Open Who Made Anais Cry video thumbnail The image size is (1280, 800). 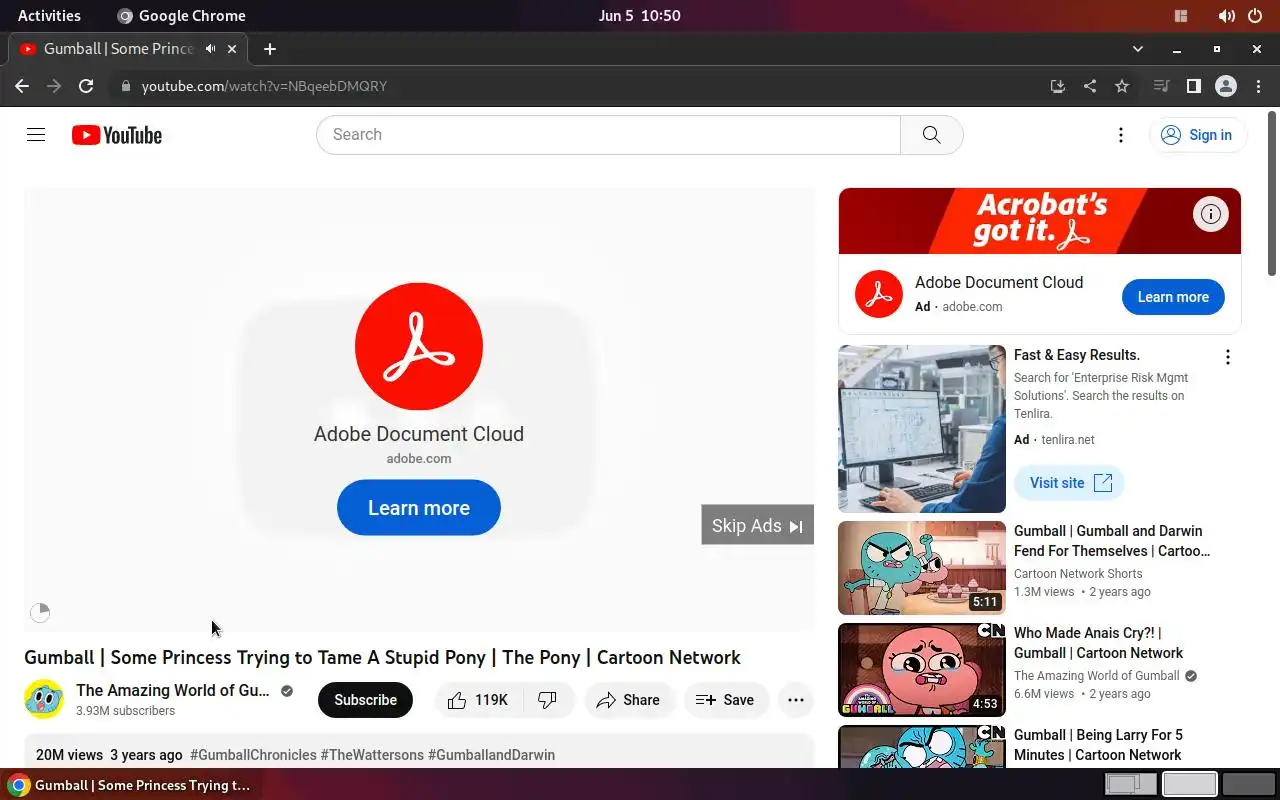(922, 670)
